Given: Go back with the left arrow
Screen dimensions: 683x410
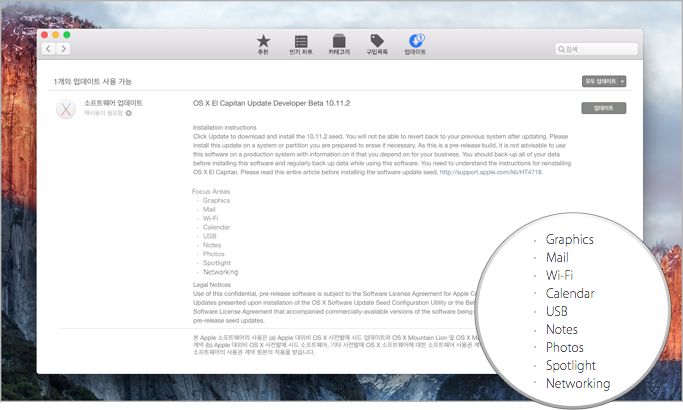Looking at the screenshot, I should tap(48, 49).
